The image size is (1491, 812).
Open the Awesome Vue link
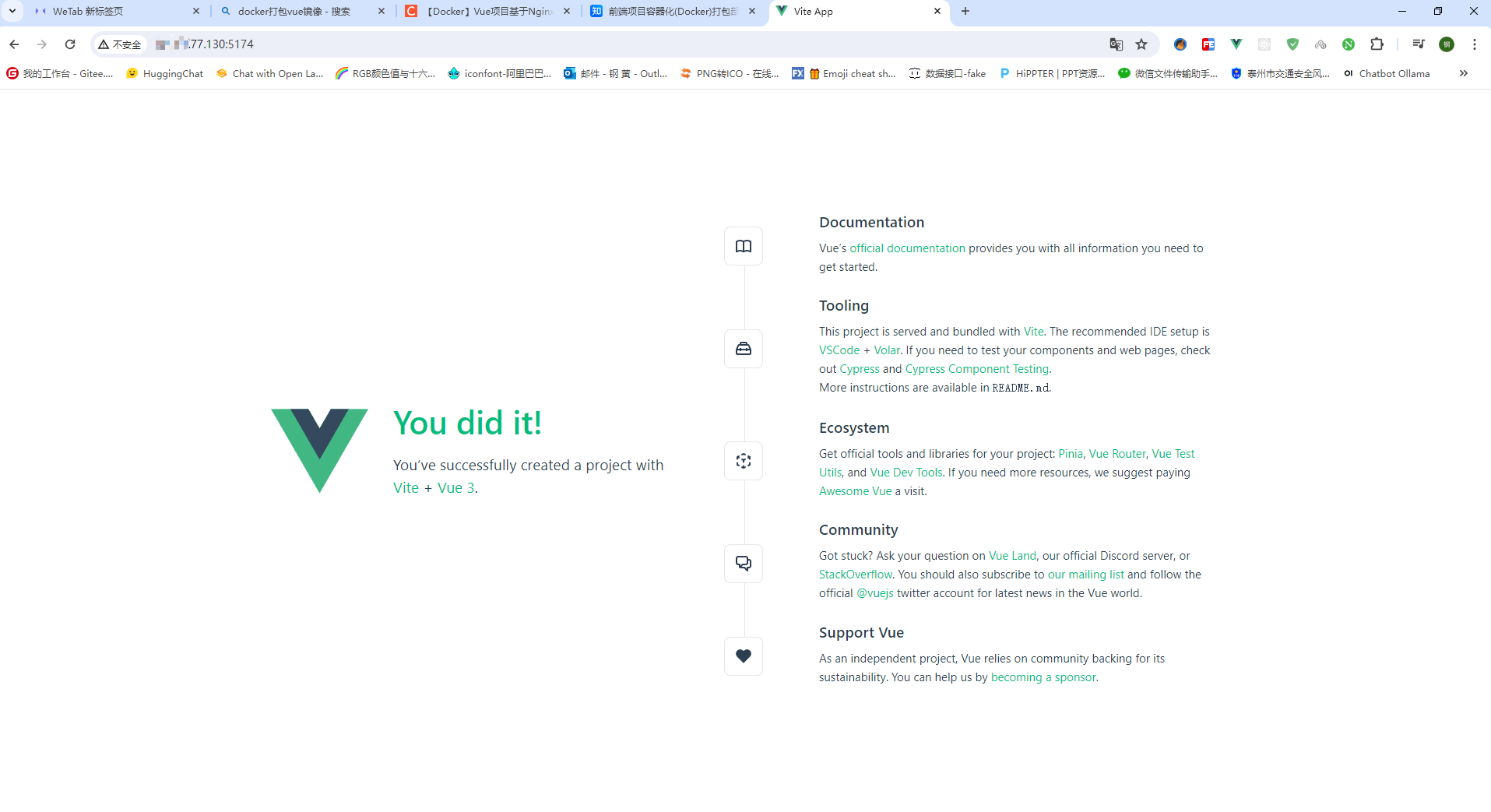click(x=855, y=491)
